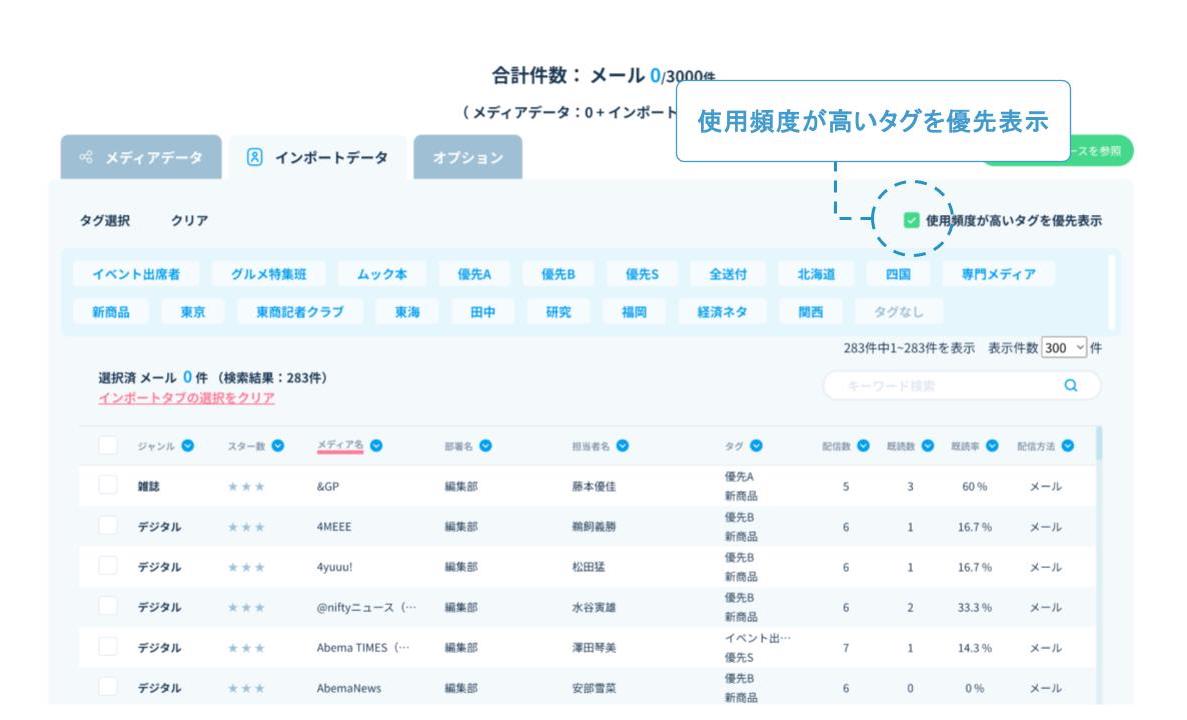Check the select-all header checkbox
The width and height of the screenshot is (1187, 720).
click(x=108, y=445)
